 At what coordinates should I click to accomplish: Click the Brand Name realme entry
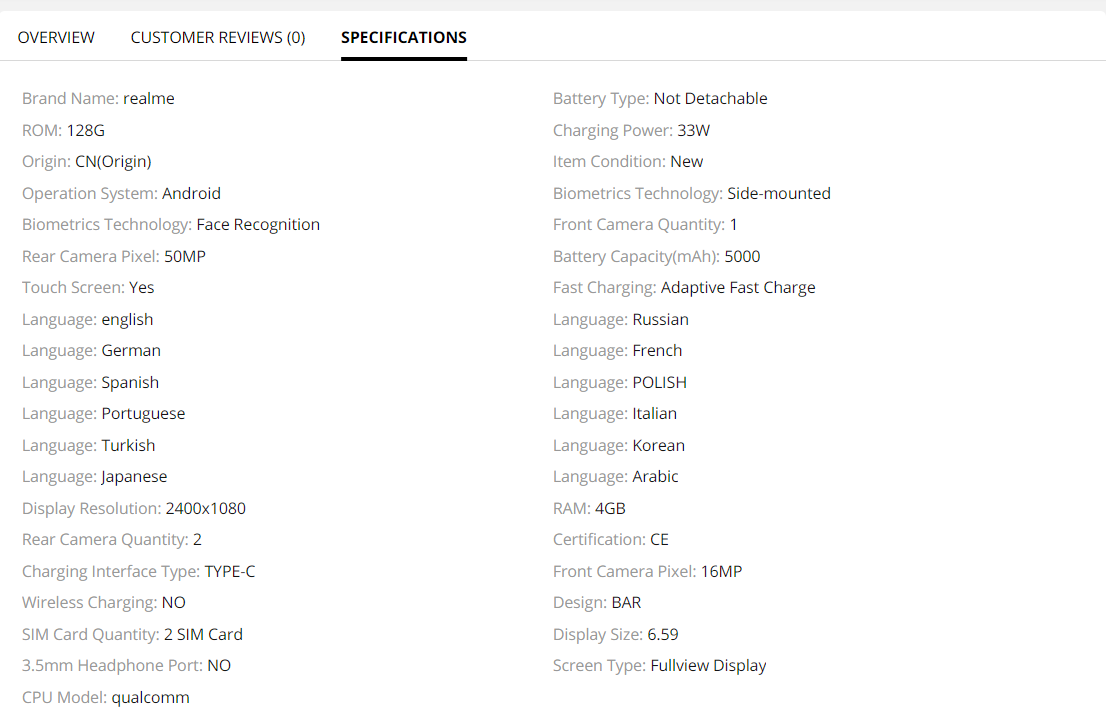click(x=98, y=98)
